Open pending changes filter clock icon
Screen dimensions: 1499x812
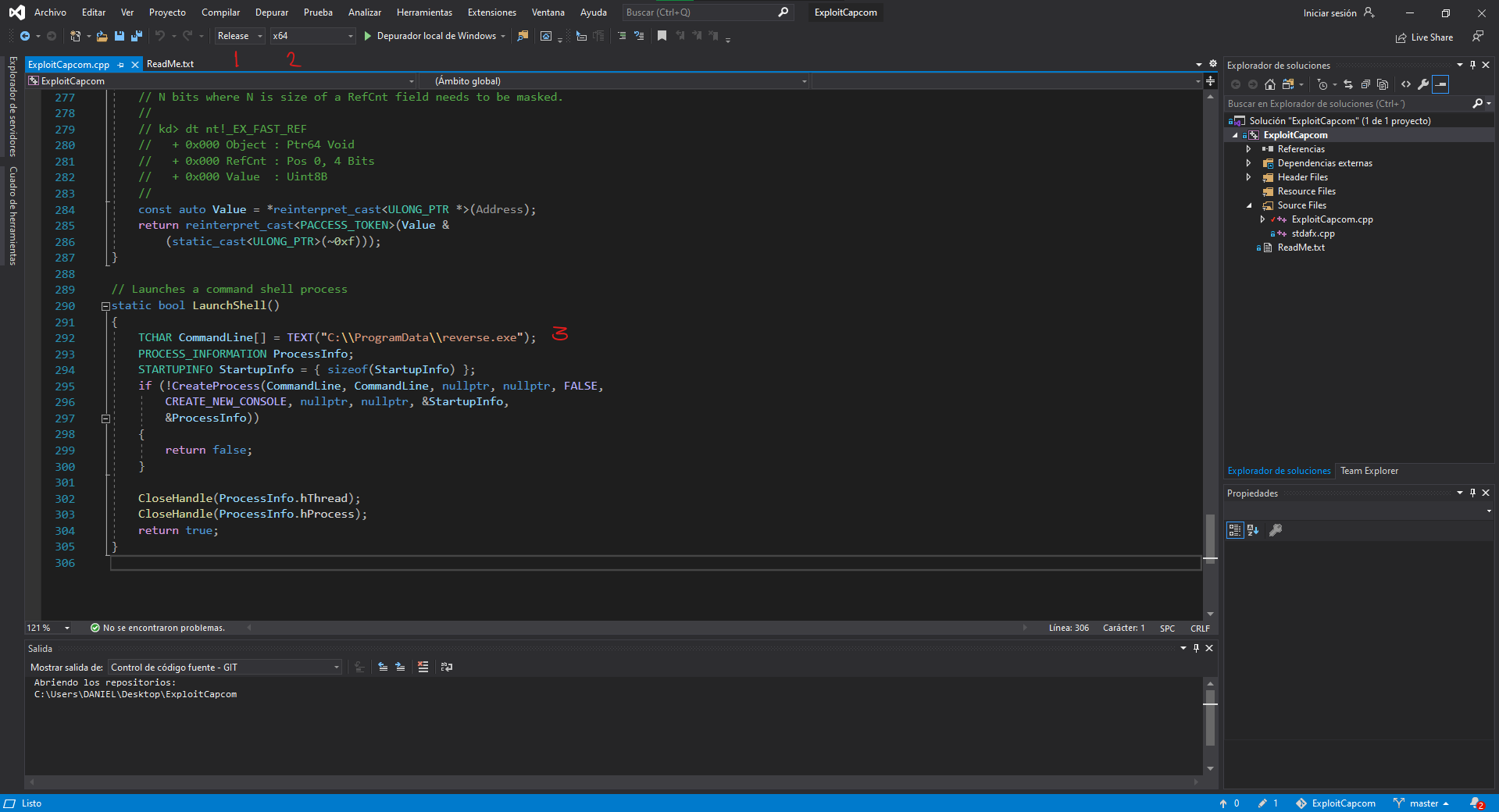1322,84
